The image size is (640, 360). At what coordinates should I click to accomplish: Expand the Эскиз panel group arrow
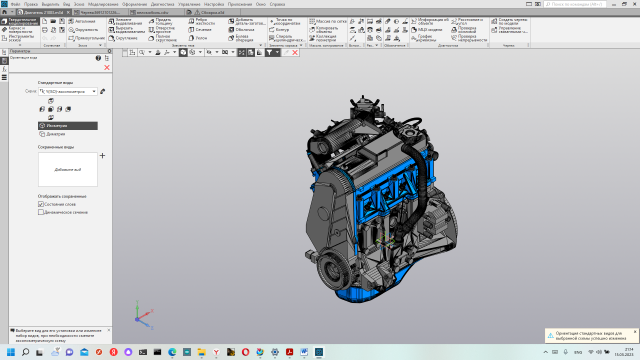(x=100, y=45)
